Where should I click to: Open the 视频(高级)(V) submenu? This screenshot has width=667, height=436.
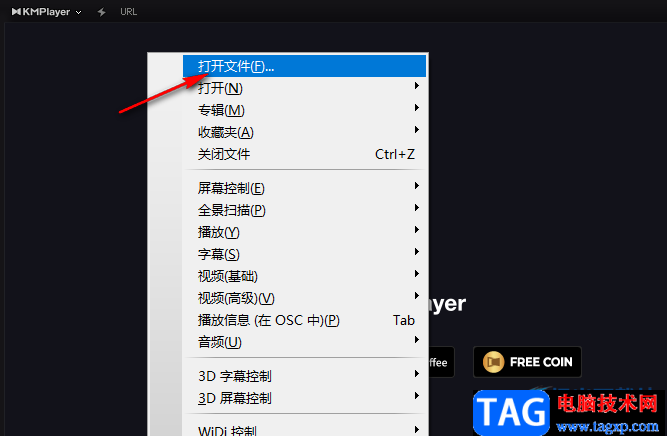coord(305,298)
